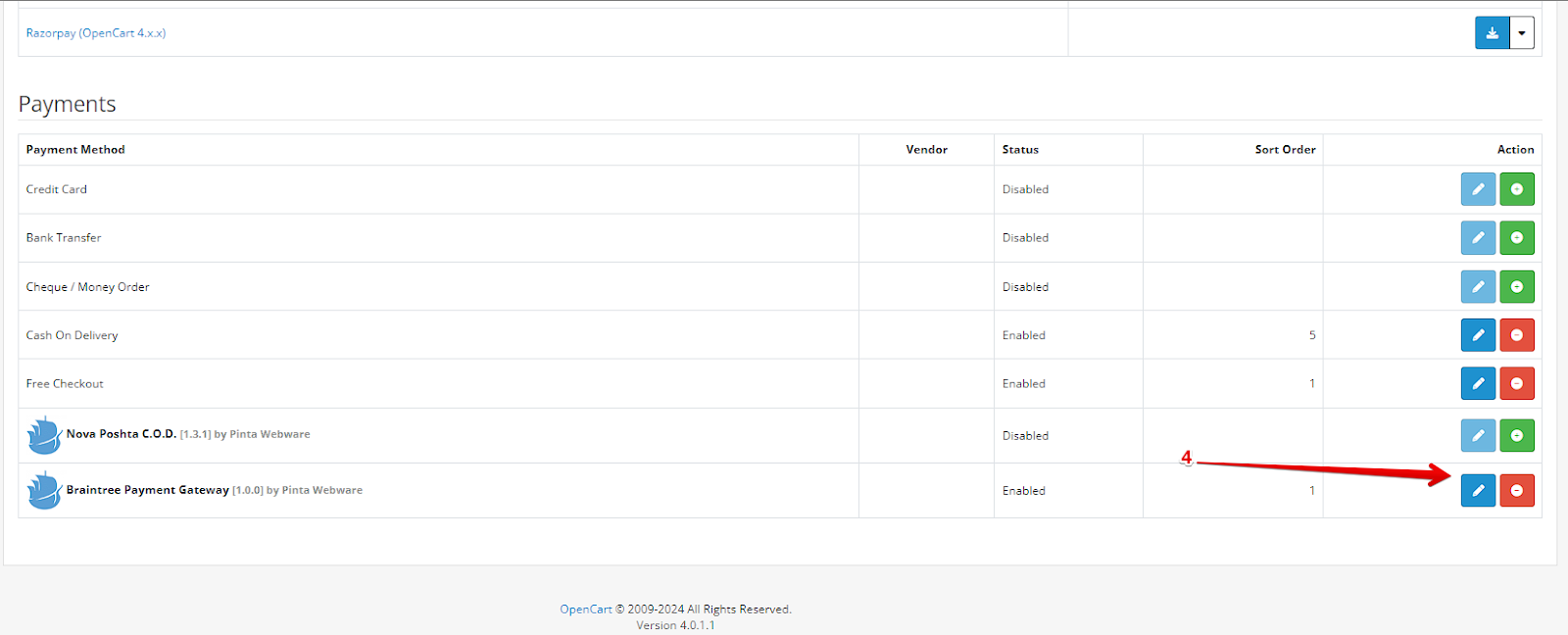Click the Nova Poshta C.O.D. ship logo
The image size is (1568, 635).
[x=44, y=435]
